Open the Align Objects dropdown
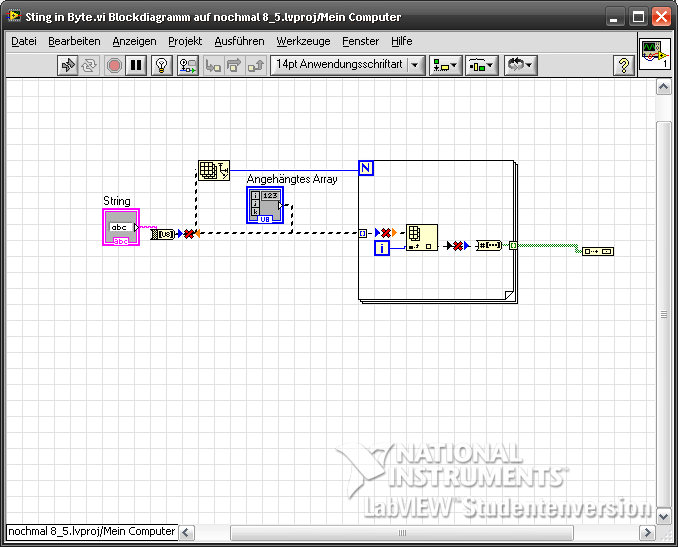 [446, 66]
